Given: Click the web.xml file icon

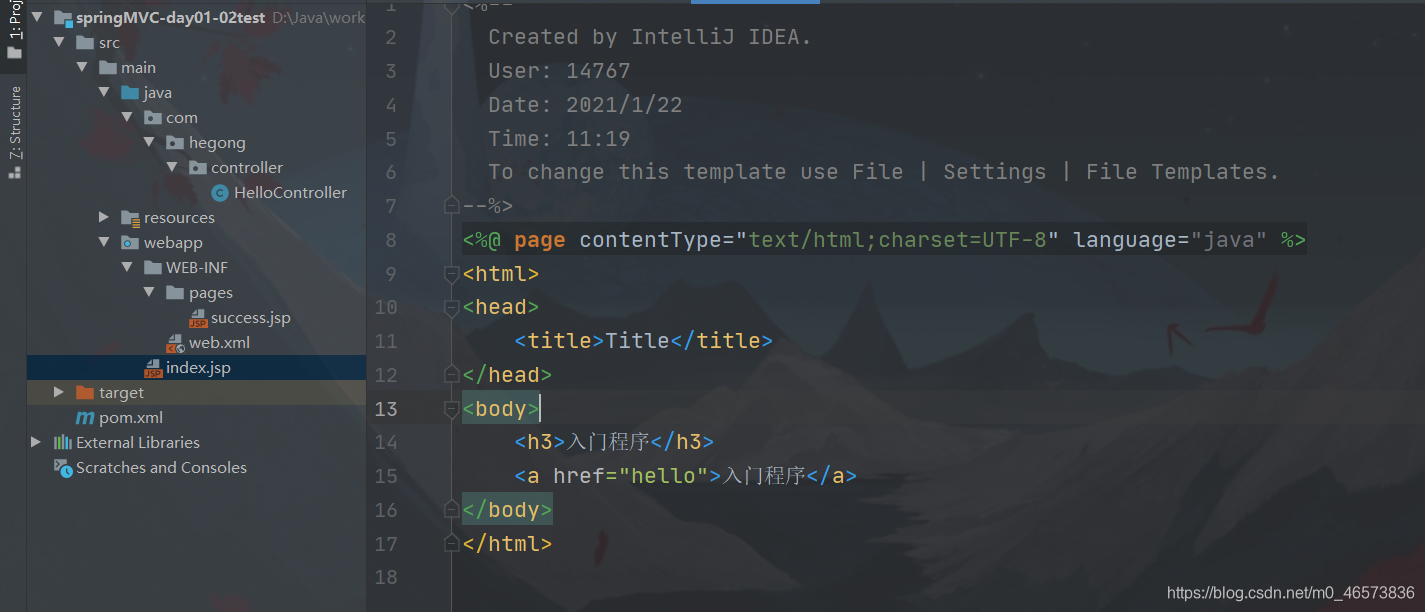Looking at the screenshot, I should click(175, 343).
